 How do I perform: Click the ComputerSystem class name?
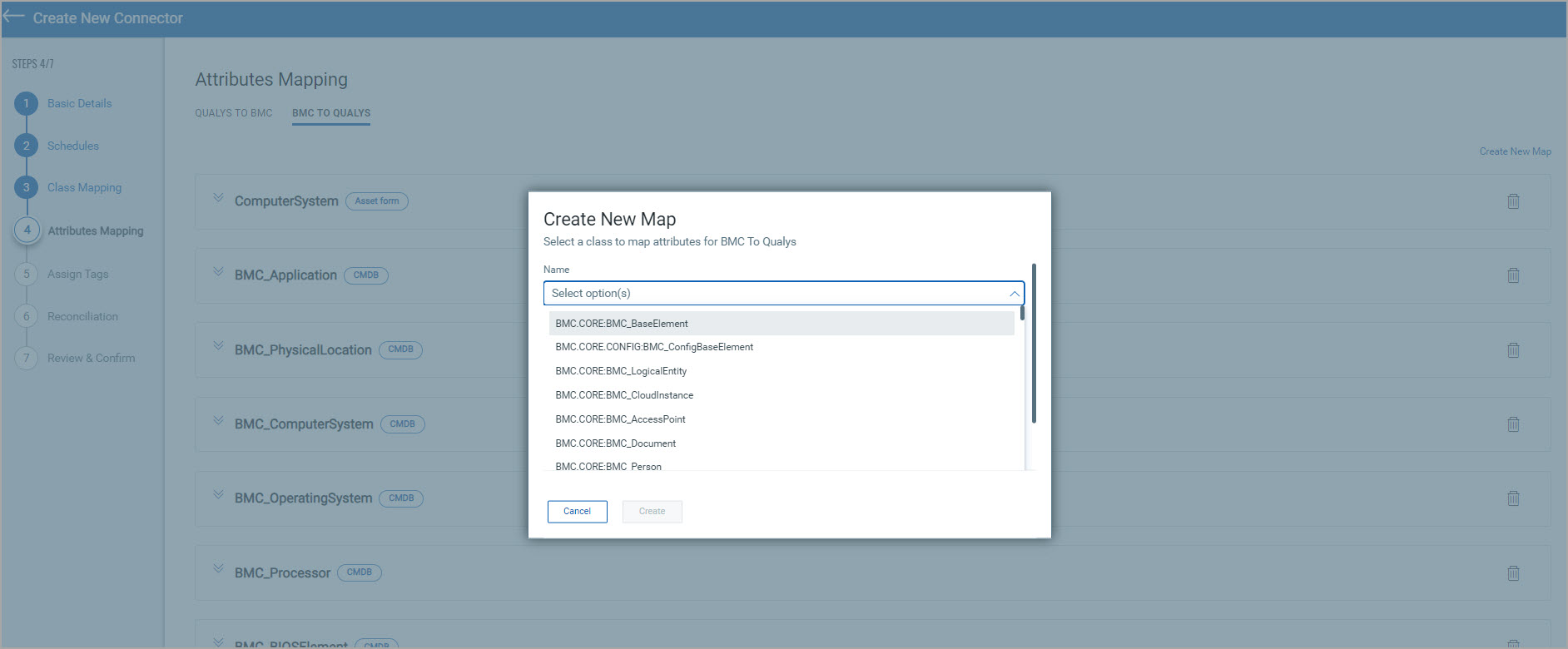[286, 201]
